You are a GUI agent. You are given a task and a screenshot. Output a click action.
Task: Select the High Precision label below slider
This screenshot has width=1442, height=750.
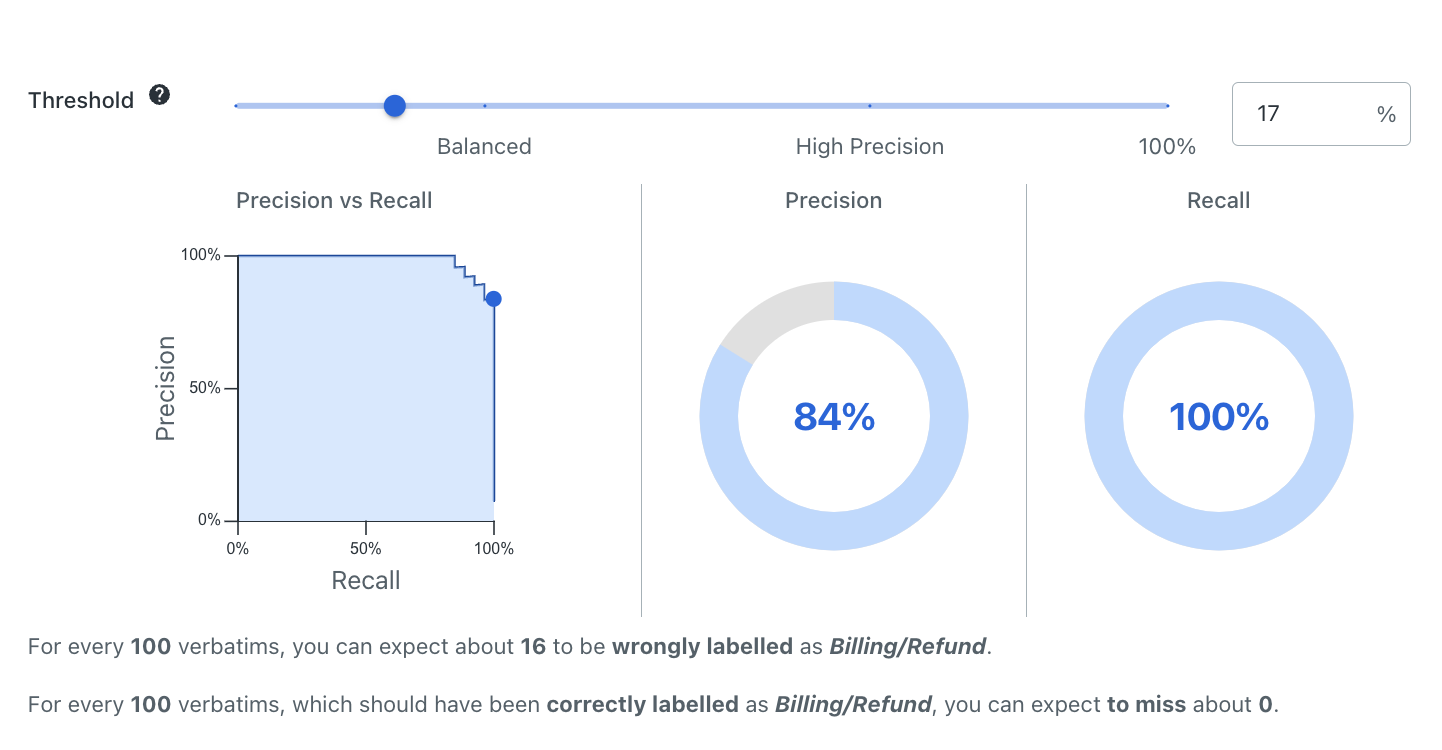click(869, 147)
